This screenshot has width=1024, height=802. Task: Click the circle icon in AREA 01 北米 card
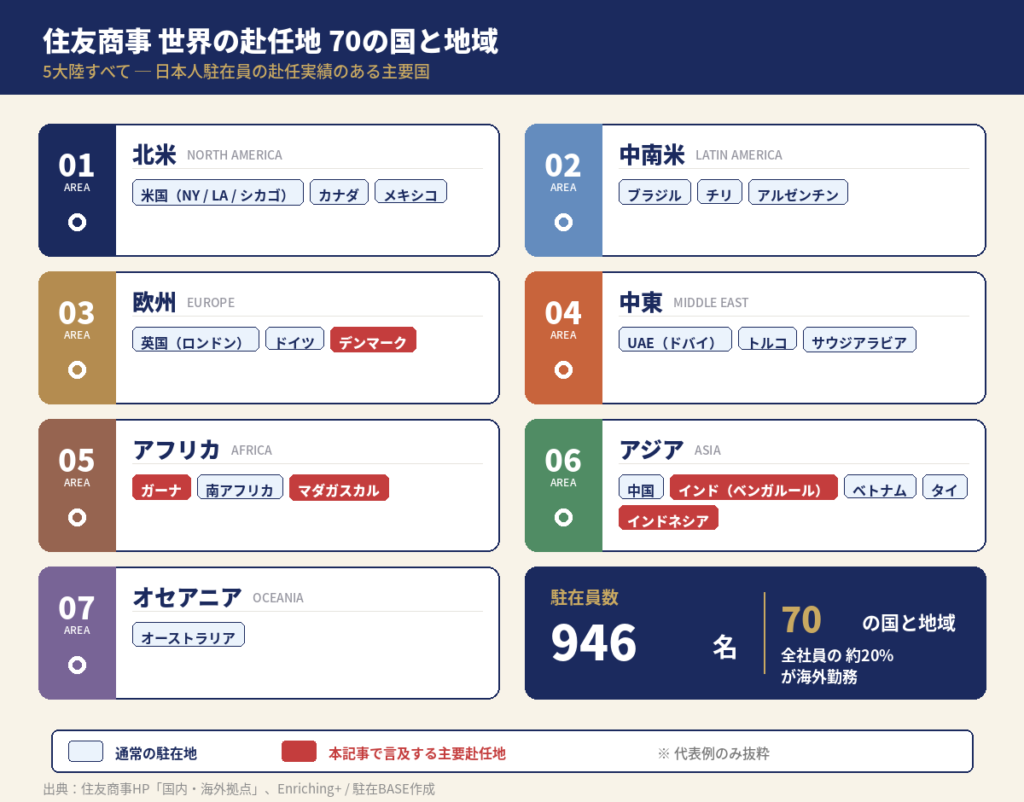tap(77, 224)
